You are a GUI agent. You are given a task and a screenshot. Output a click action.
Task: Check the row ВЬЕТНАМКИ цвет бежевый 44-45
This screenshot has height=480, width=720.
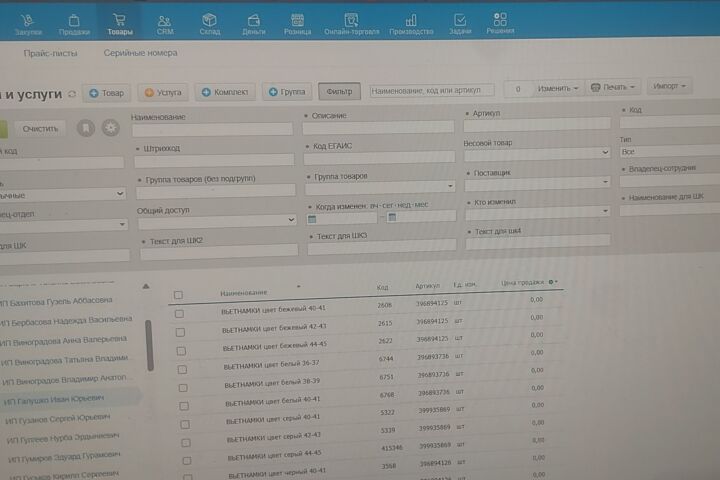point(181,351)
